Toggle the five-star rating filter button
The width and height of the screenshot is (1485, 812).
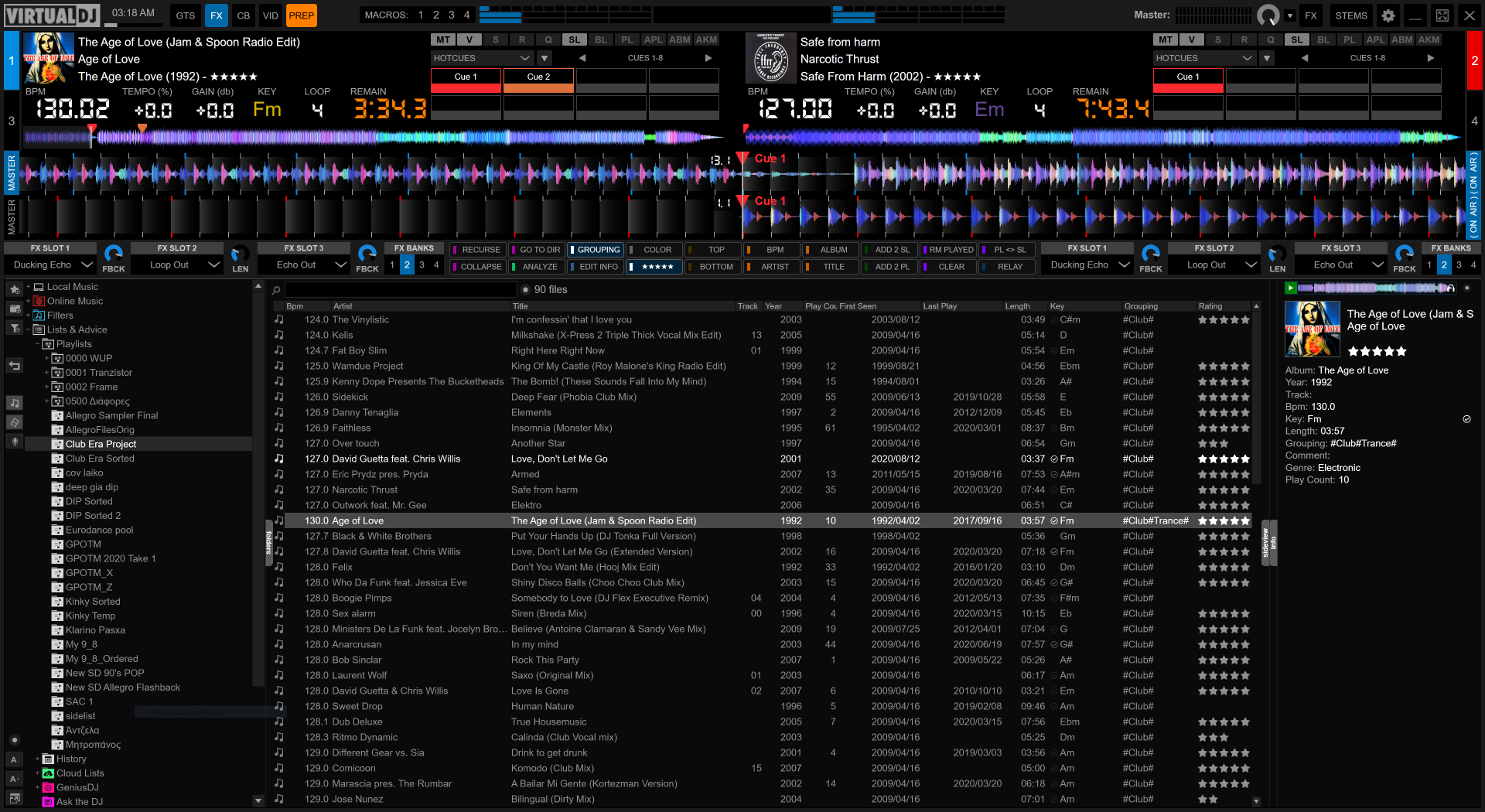tap(654, 267)
